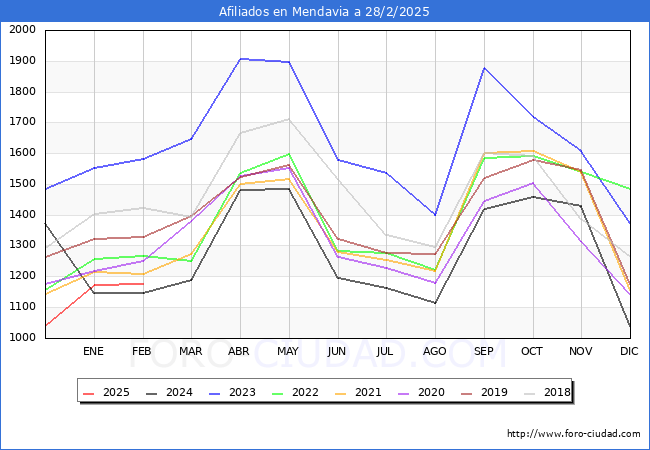
Task: Click the 1000 y-axis value
Action: tap(22, 338)
